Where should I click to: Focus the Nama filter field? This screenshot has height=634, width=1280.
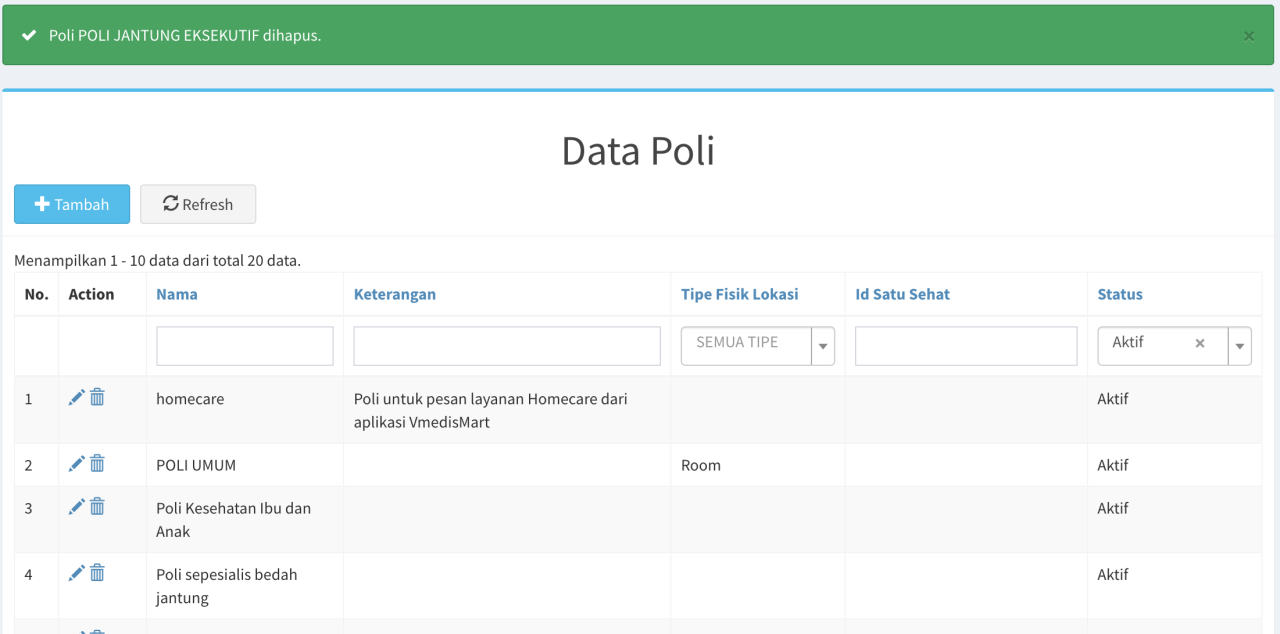click(245, 346)
